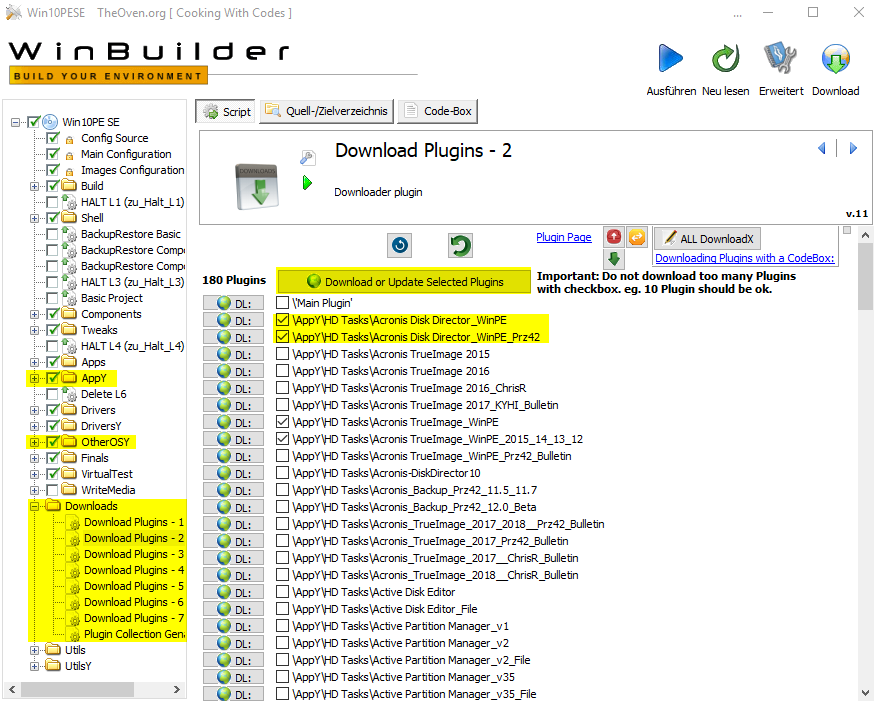This screenshot has width=880, height=707.
Task: Expand the Utils tree node
Action: [36, 650]
